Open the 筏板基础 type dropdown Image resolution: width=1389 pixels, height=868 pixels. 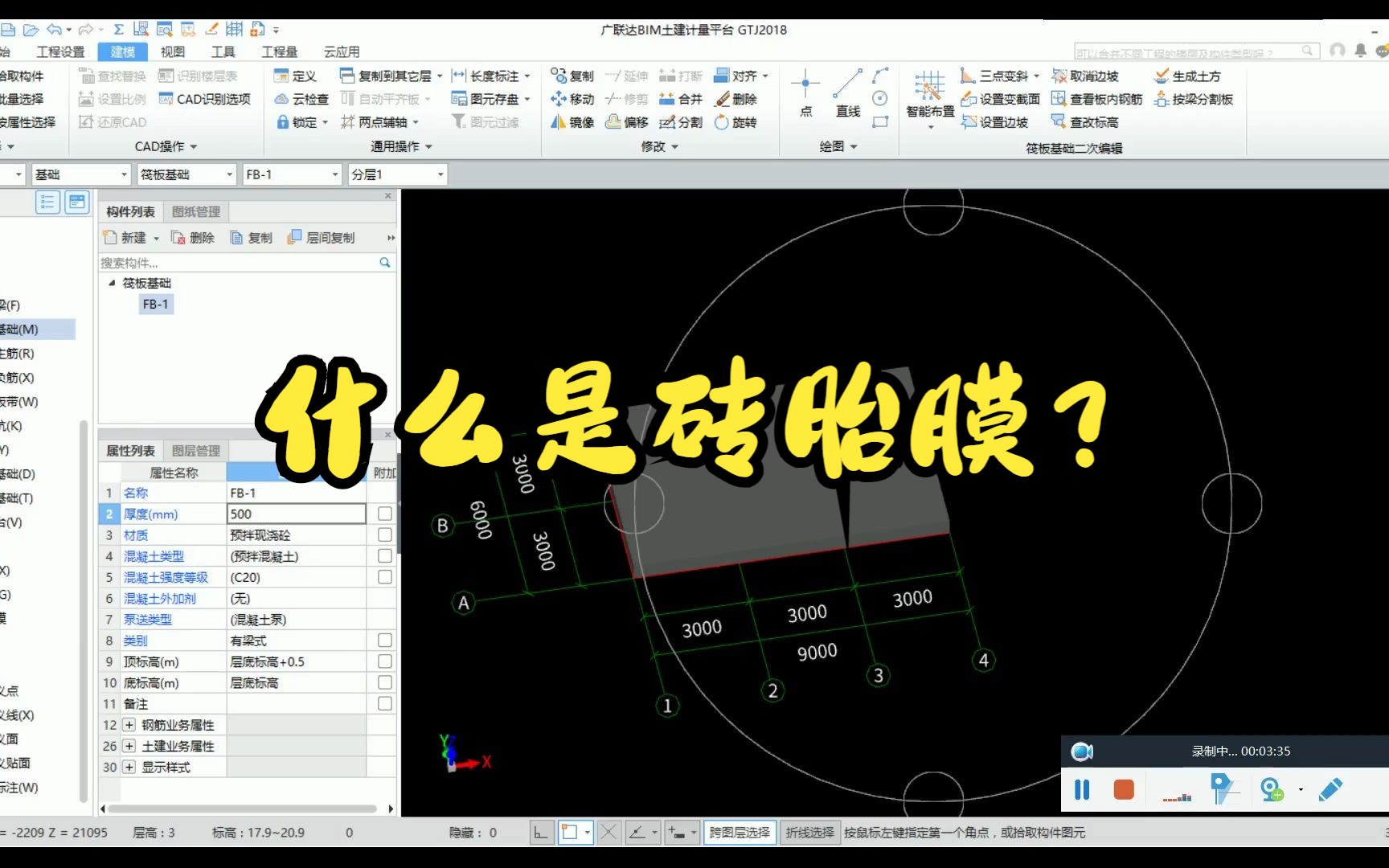(186, 174)
